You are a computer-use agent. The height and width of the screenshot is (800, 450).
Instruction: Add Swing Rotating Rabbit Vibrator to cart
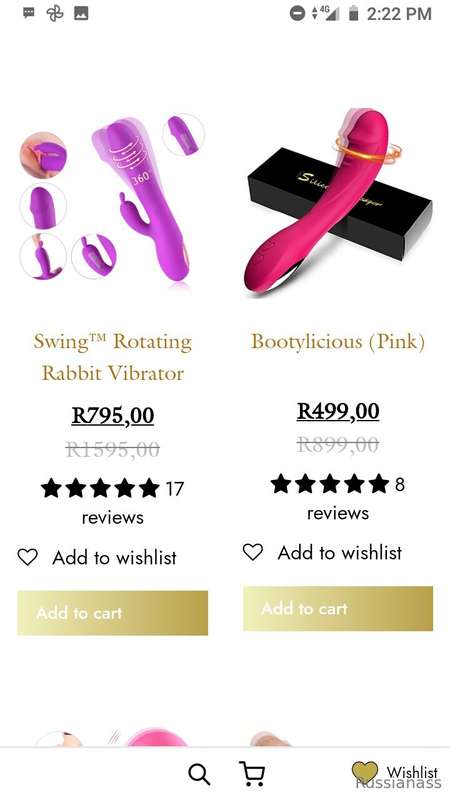point(113,613)
